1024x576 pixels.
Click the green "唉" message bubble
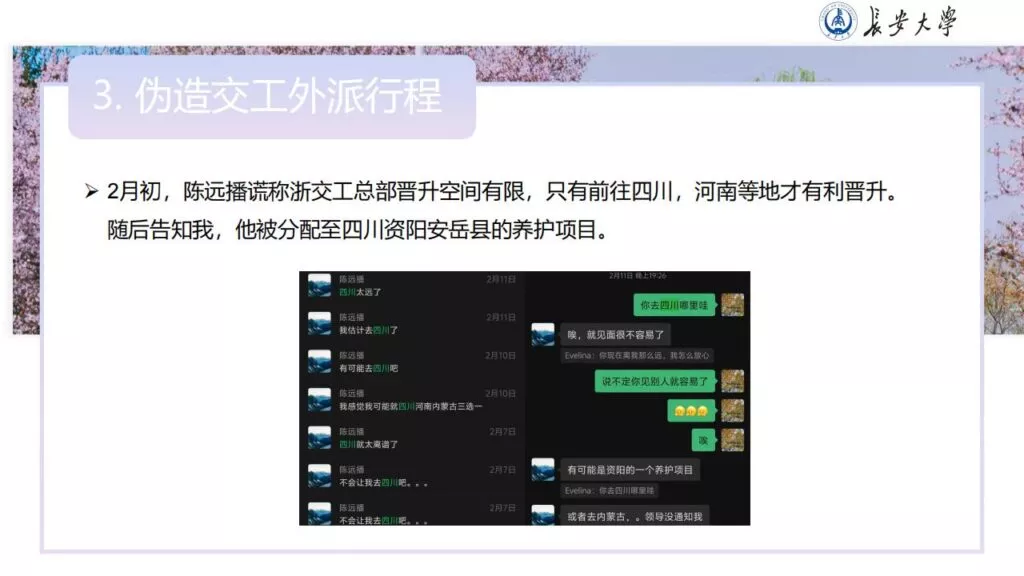pos(703,440)
